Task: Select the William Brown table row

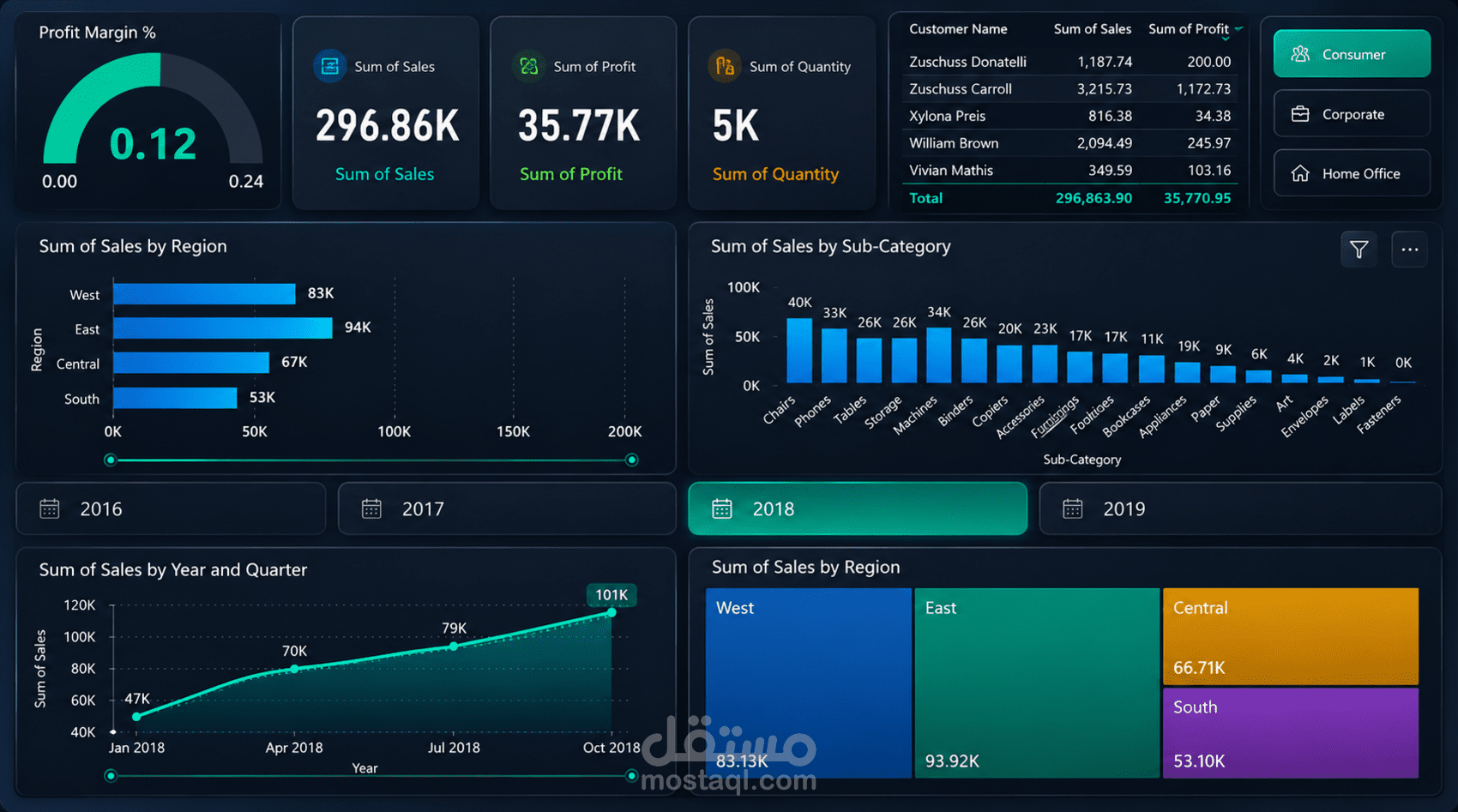Action: point(1069,143)
